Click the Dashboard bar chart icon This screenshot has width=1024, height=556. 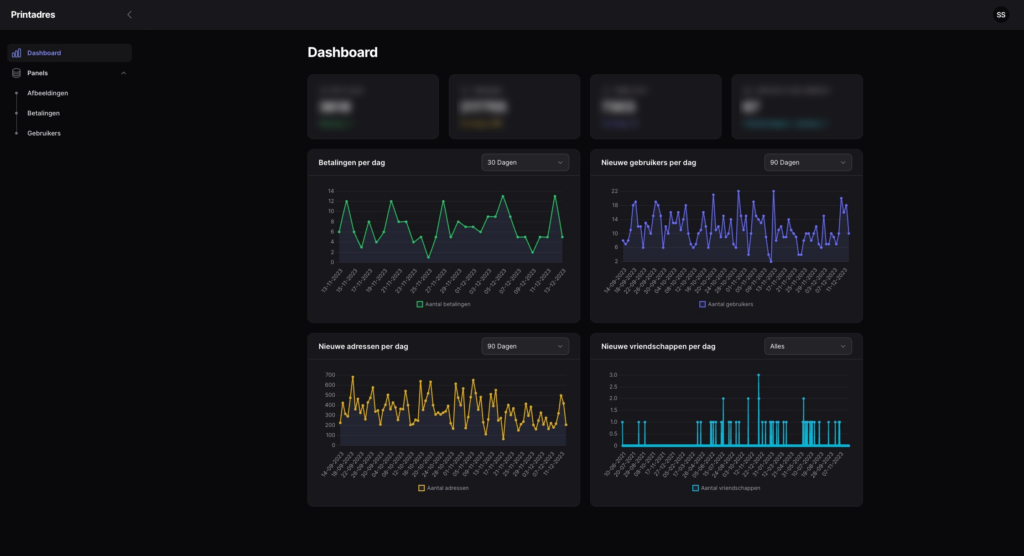(16, 53)
